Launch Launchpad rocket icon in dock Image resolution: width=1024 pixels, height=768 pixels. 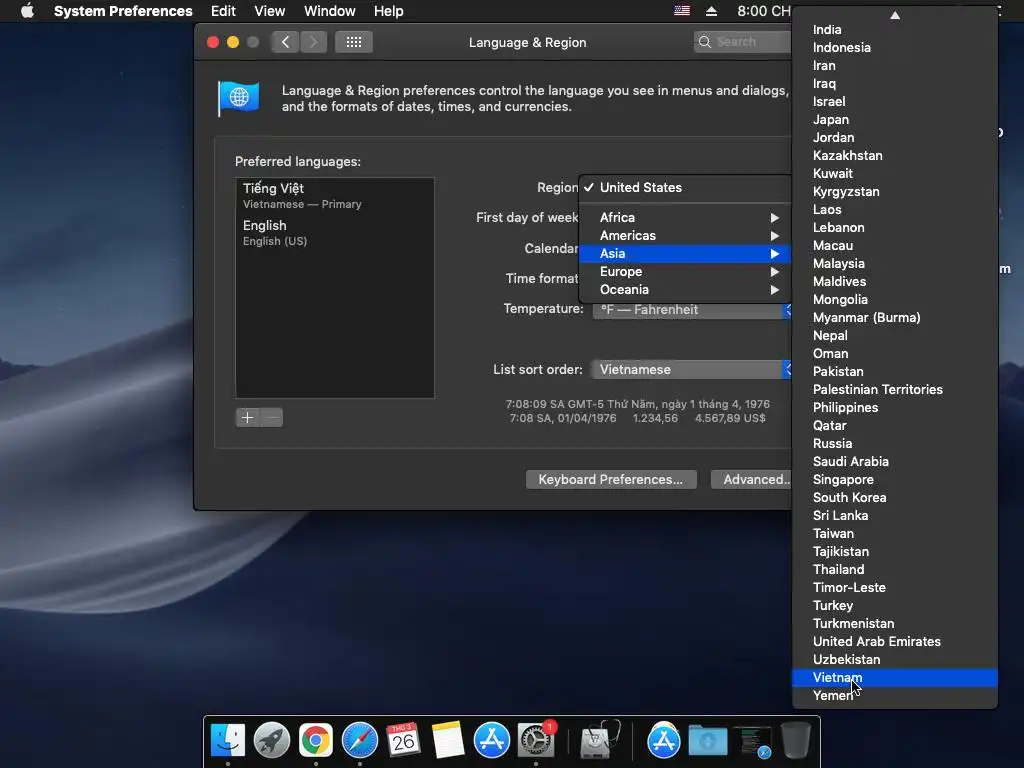[272, 741]
